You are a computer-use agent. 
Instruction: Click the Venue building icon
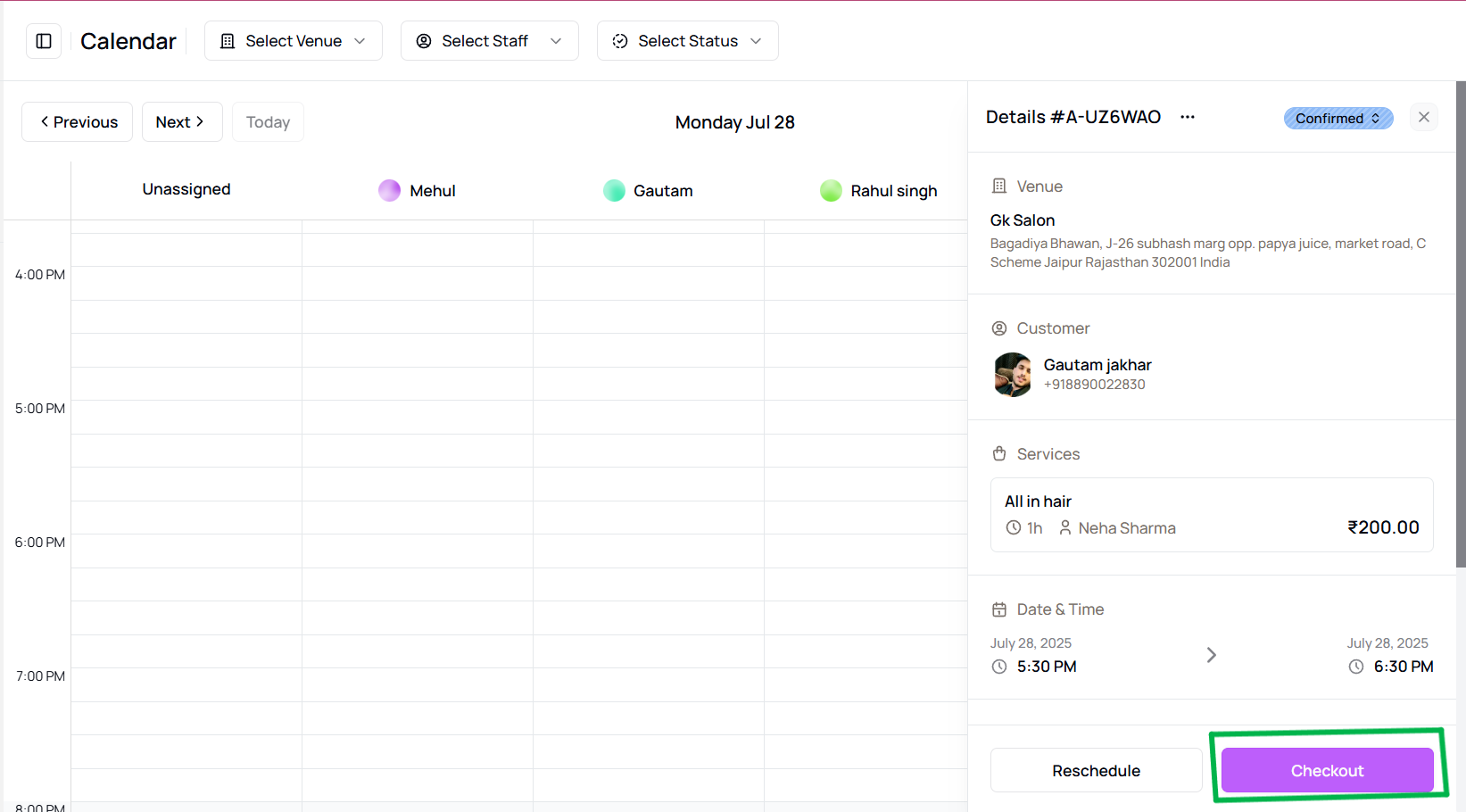(999, 186)
